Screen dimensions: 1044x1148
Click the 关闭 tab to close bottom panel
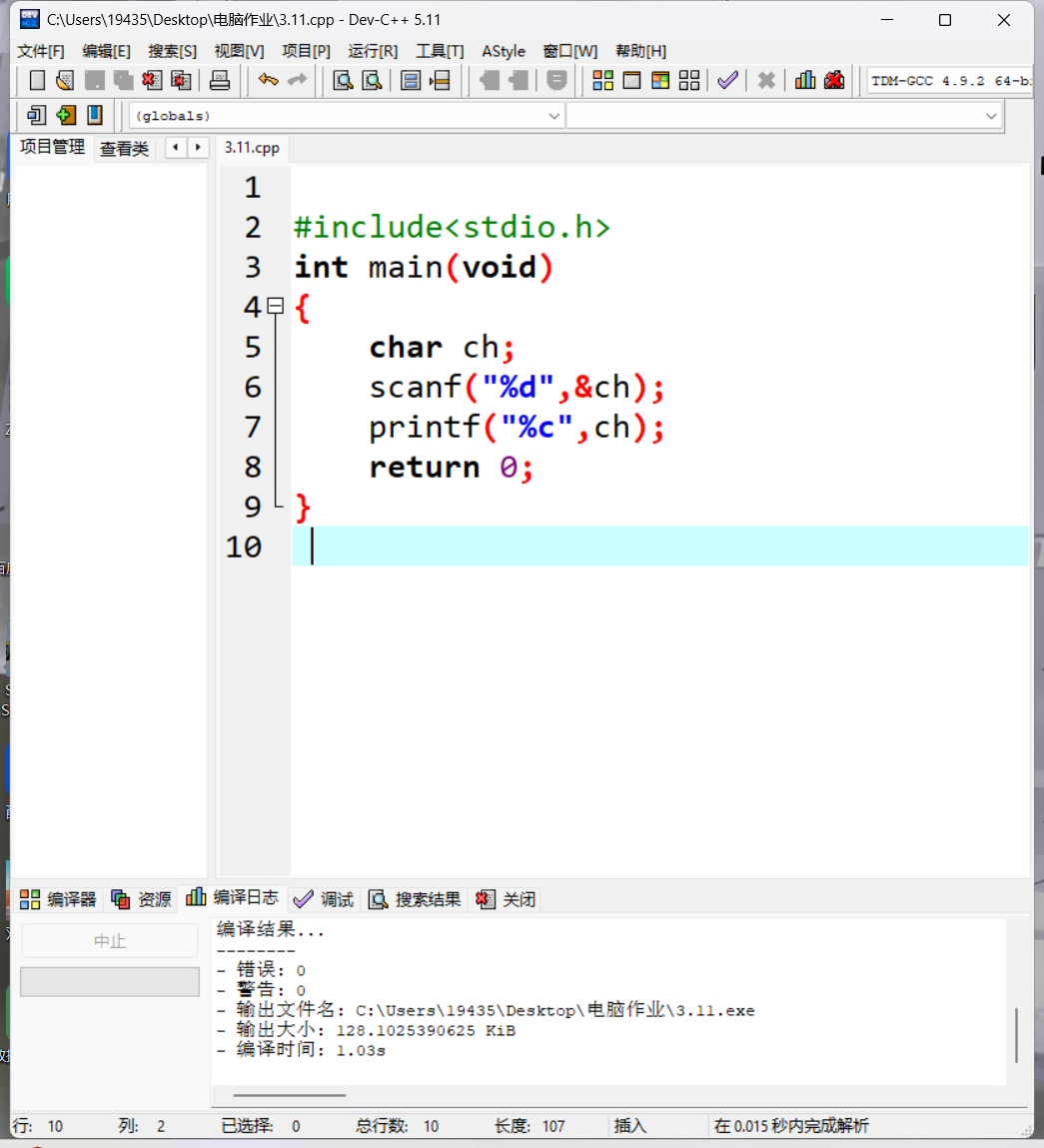(x=506, y=899)
